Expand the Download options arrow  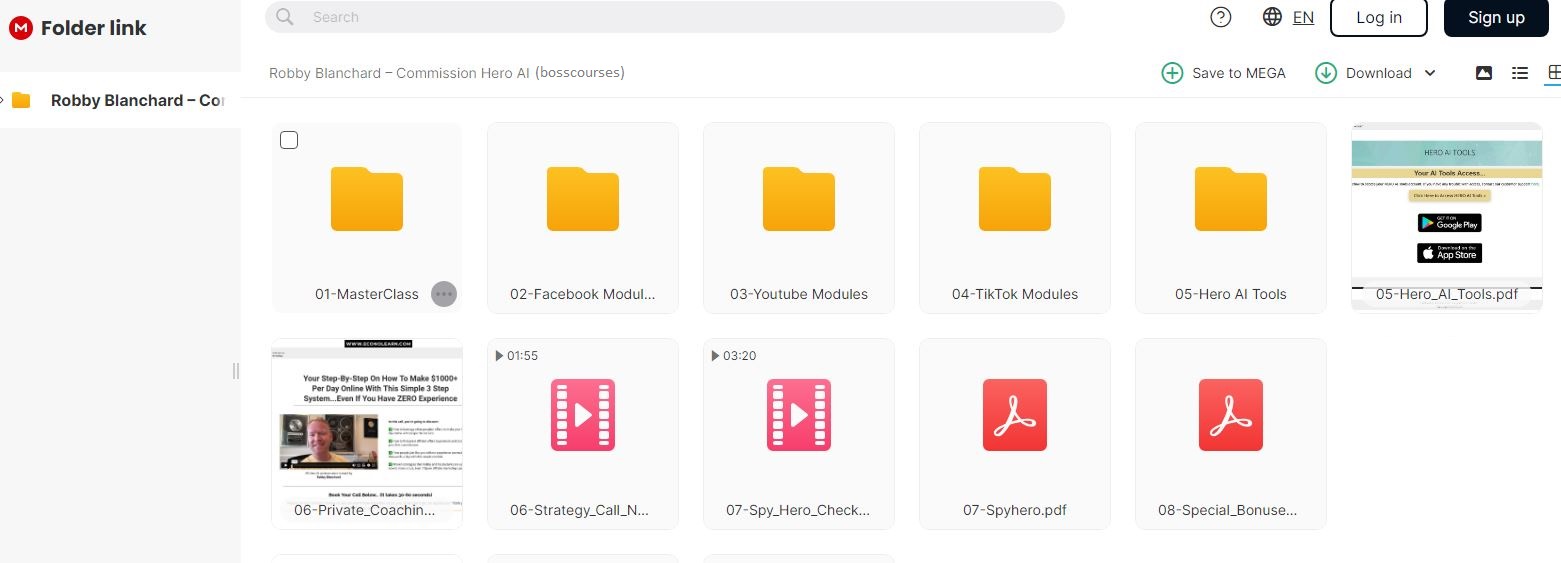tap(1430, 73)
